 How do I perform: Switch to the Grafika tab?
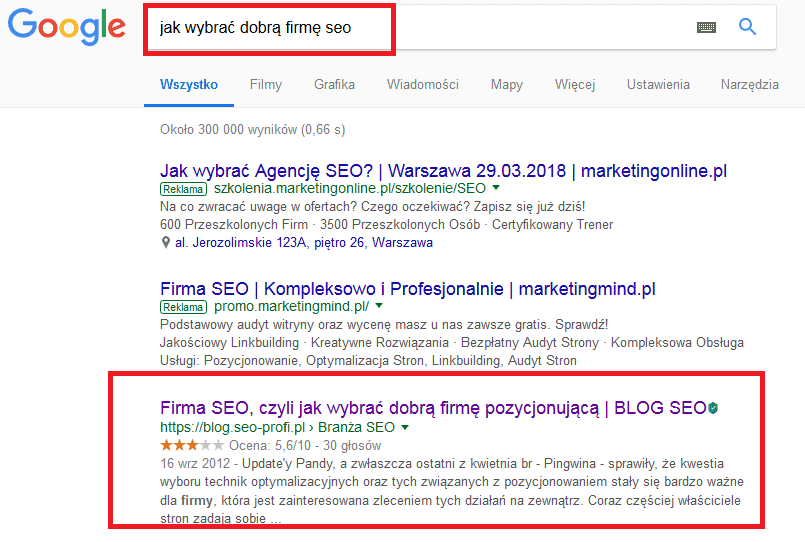coord(334,85)
